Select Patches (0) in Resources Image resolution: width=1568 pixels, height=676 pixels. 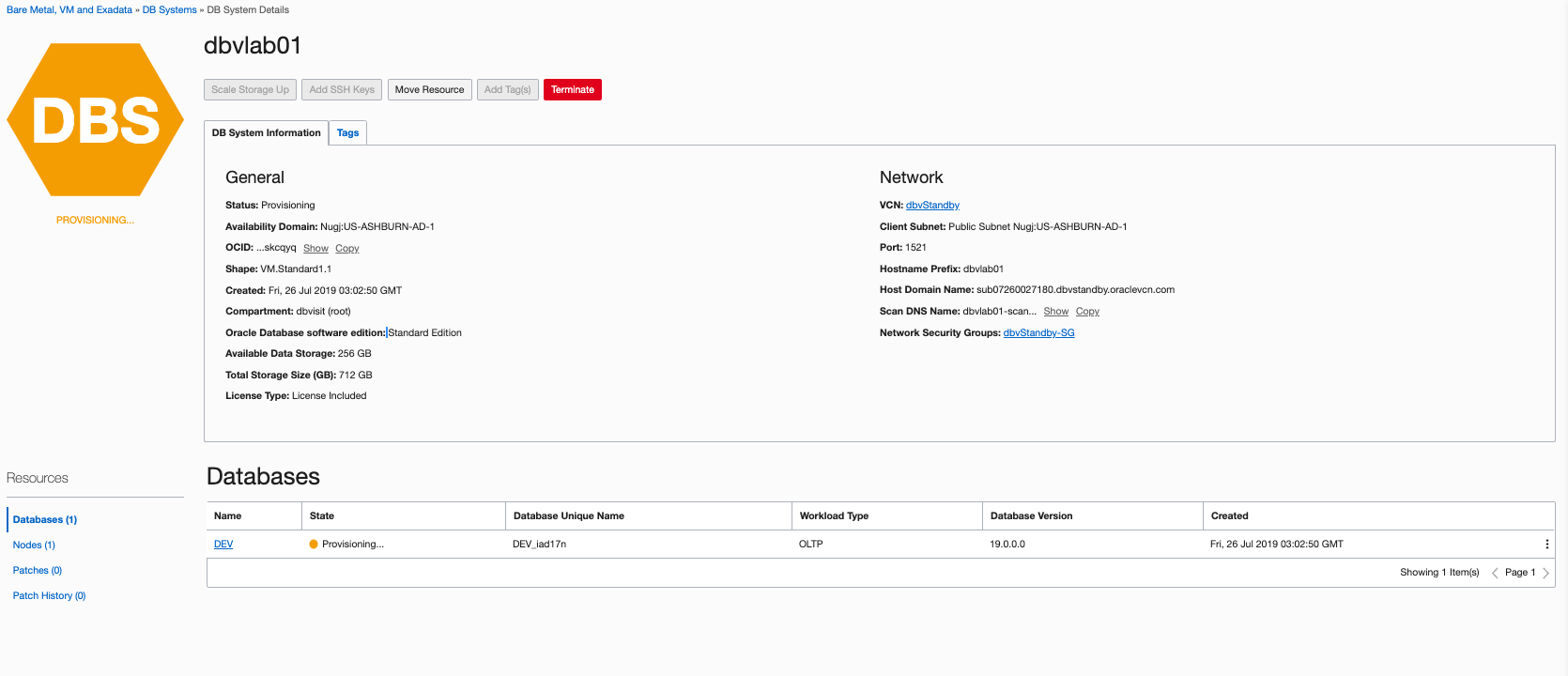[38, 571]
